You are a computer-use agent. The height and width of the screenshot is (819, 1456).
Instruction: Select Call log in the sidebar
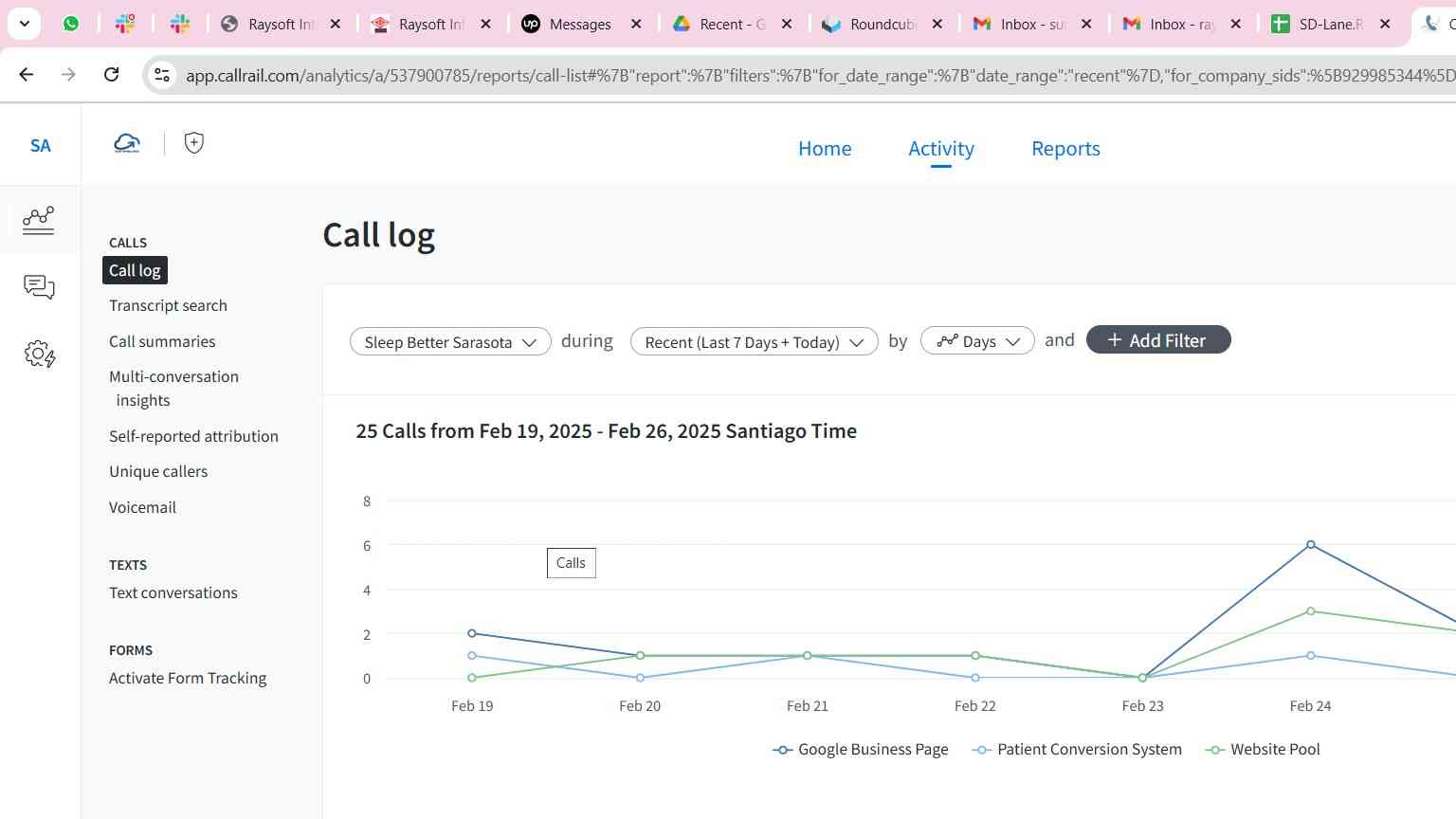point(135,270)
